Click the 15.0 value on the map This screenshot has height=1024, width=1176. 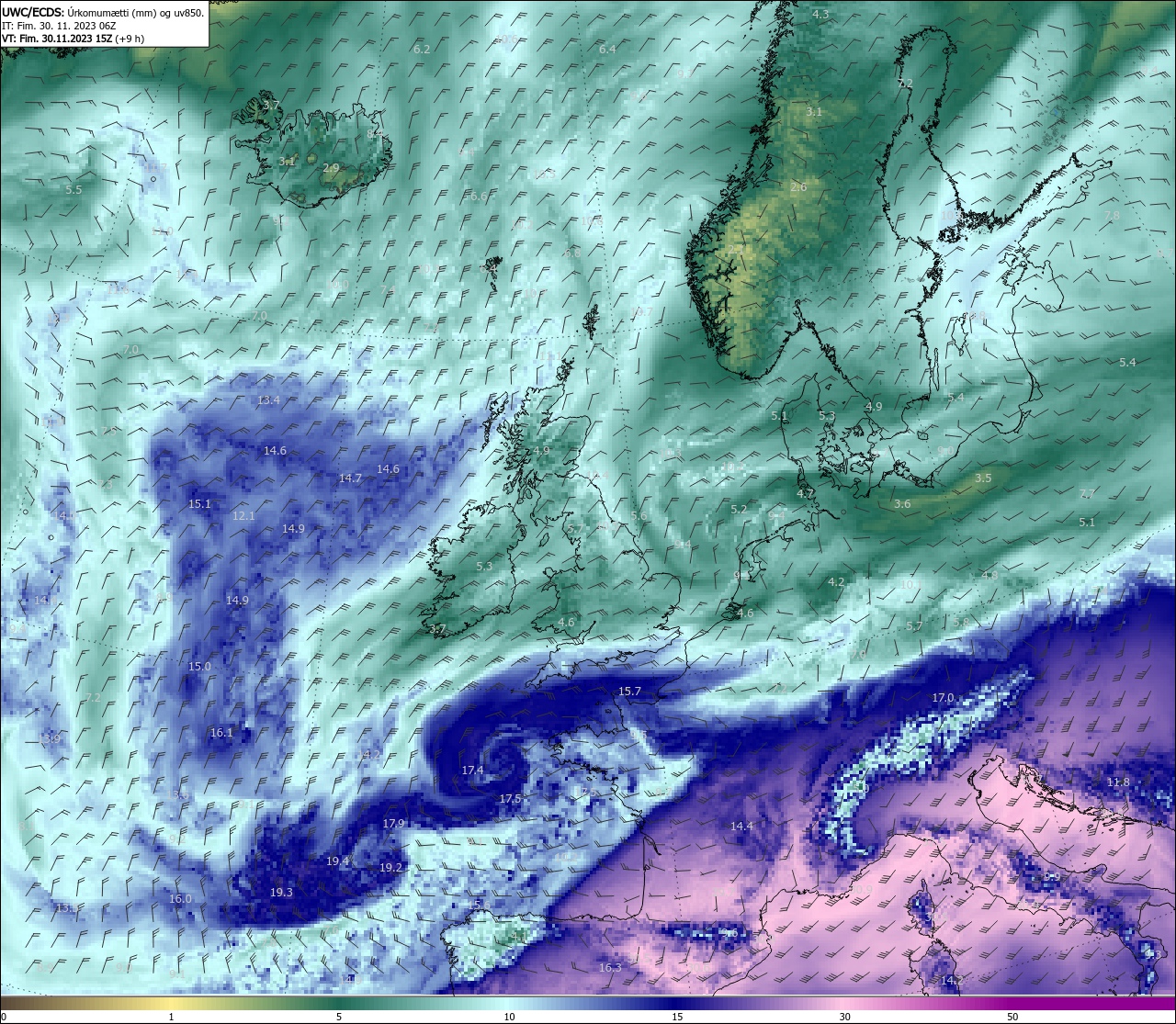click(x=199, y=666)
